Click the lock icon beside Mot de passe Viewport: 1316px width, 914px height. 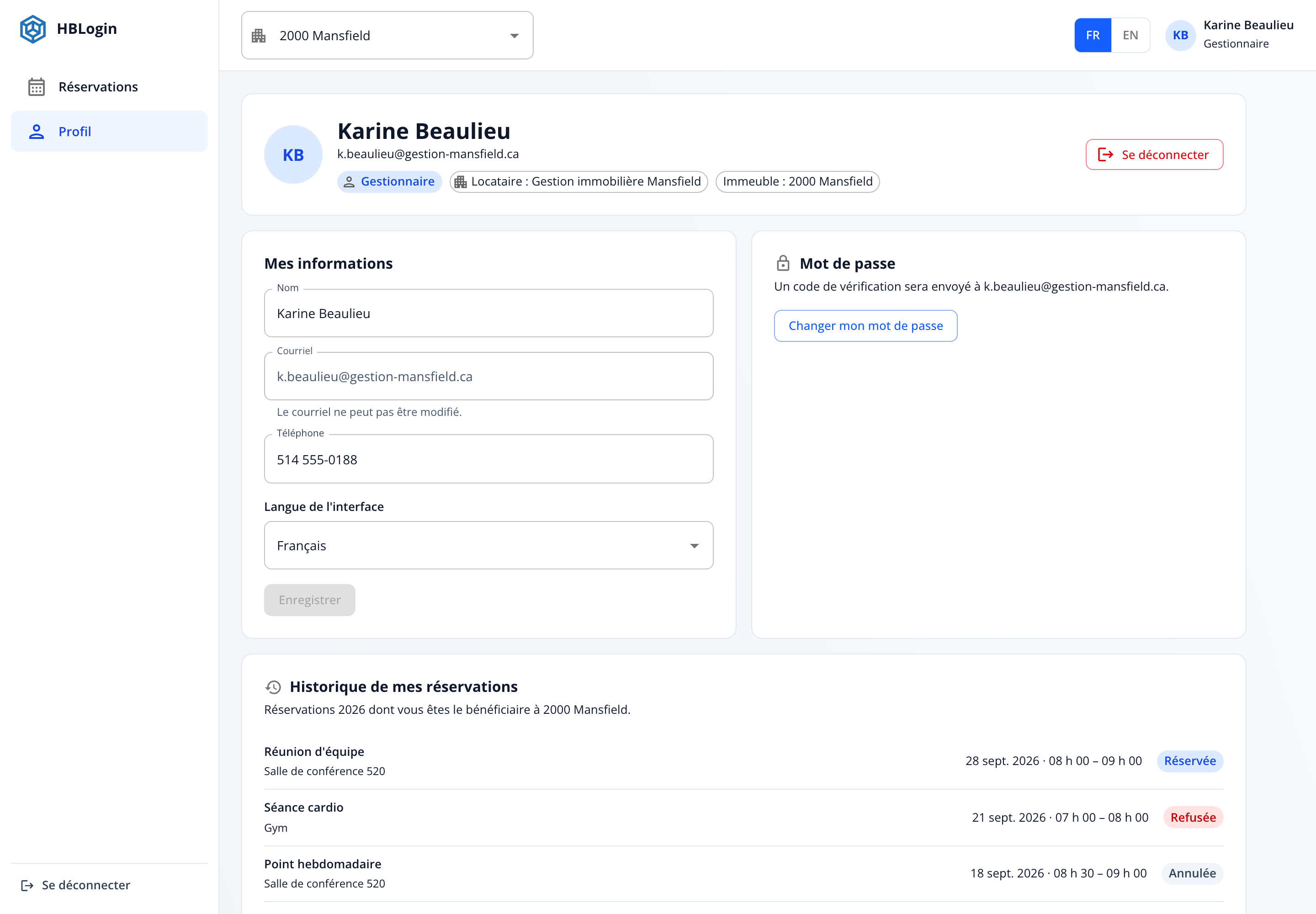click(x=783, y=263)
